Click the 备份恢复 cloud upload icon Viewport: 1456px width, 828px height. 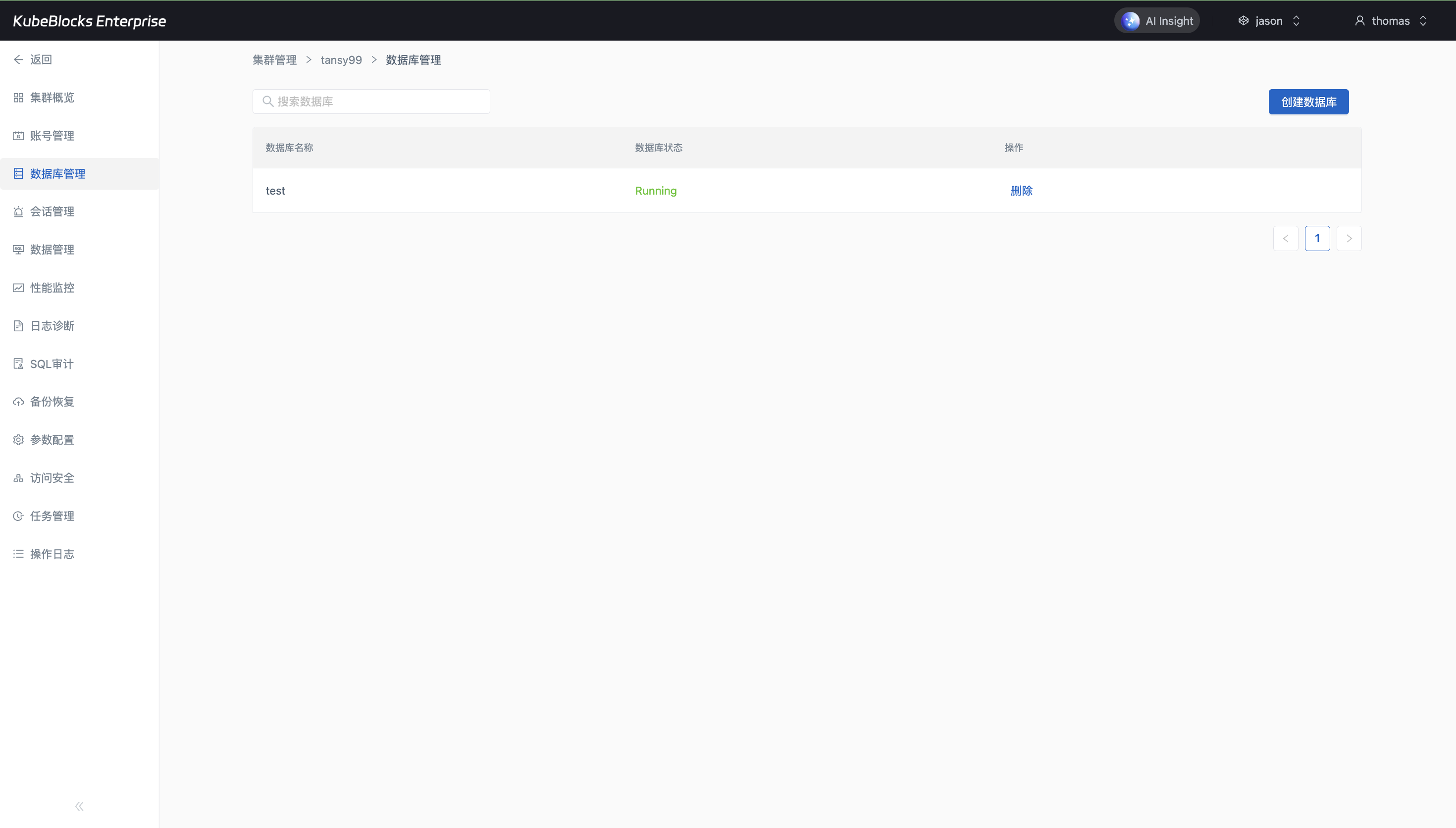pyautogui.click(x=18, y=402)
